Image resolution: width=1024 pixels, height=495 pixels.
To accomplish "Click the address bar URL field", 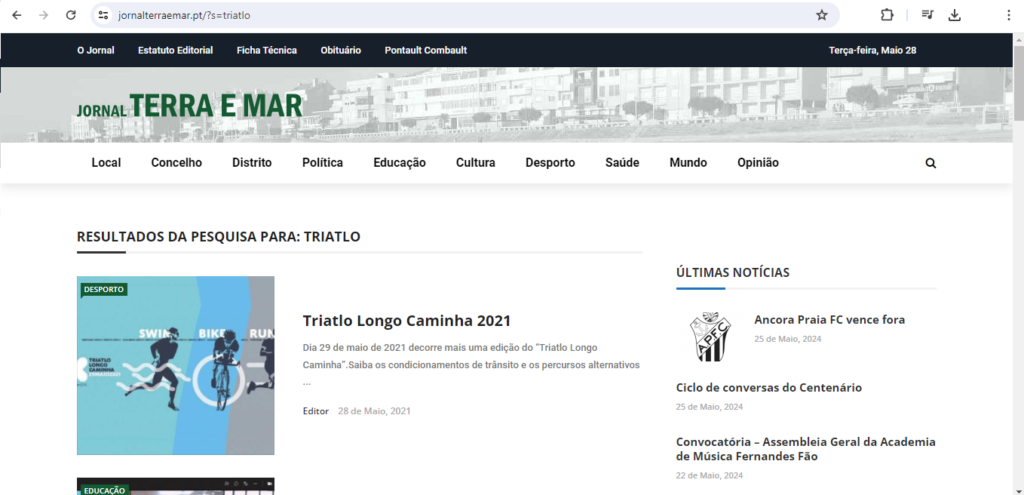I will [464, 15].
